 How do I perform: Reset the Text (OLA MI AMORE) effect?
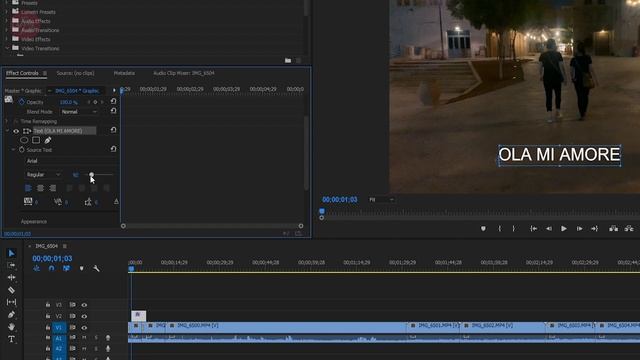coord(113,130)
